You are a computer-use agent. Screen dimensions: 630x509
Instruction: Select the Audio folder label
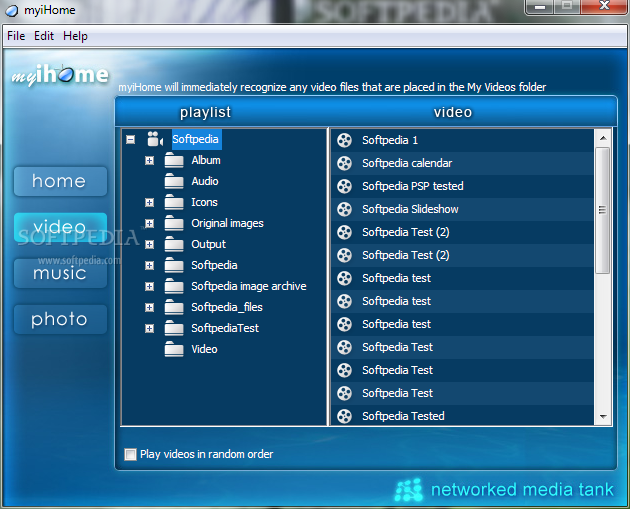[205, 181]
